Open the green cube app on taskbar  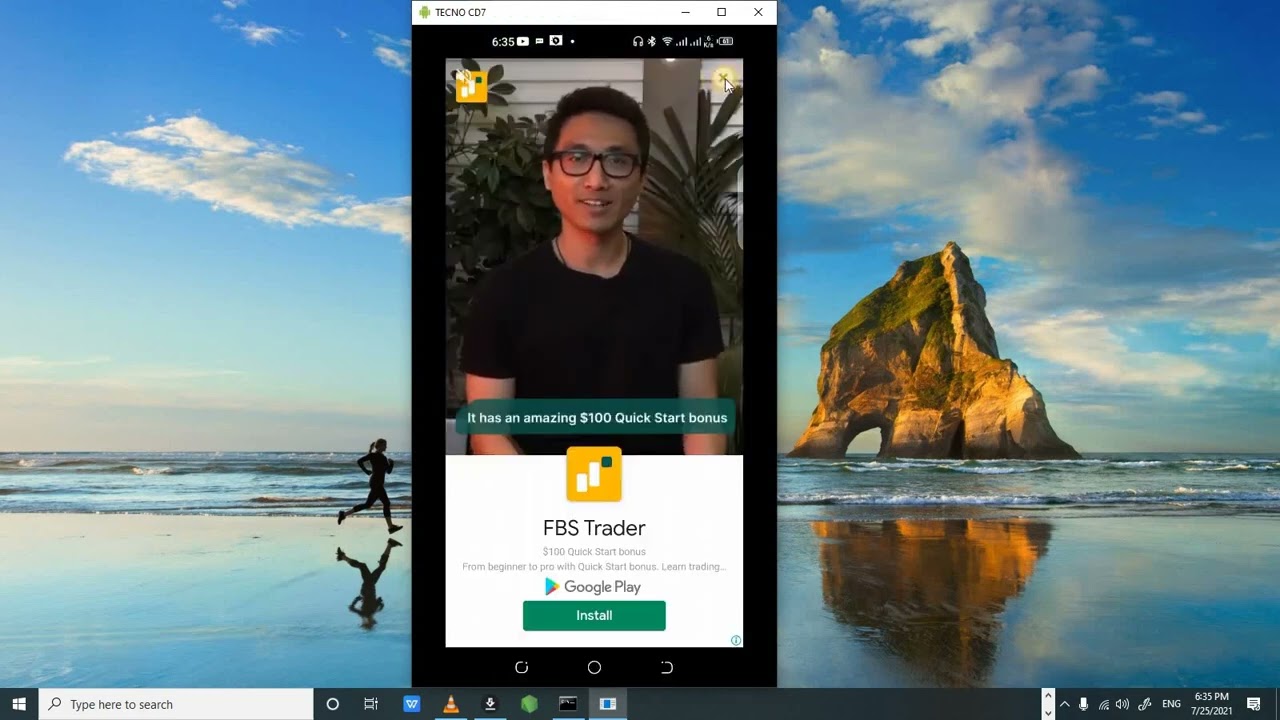[529, 704]
